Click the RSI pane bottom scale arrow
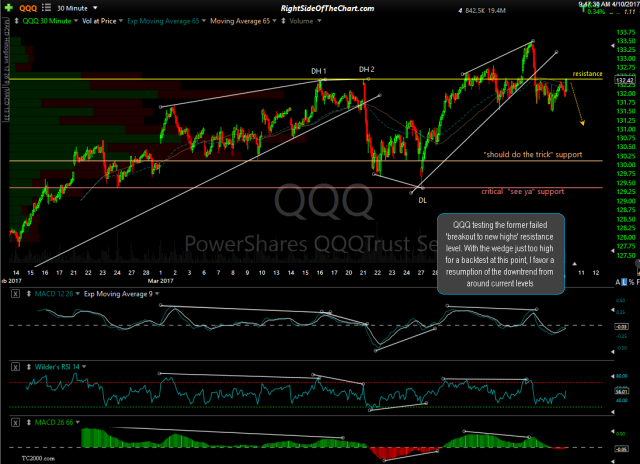The width and height of the screenshot is (640, 464). pos(612,412)
